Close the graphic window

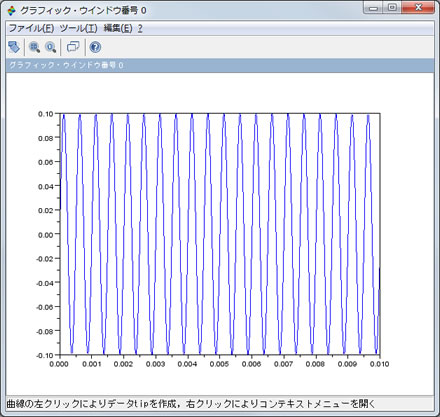(x=419, y=8)
